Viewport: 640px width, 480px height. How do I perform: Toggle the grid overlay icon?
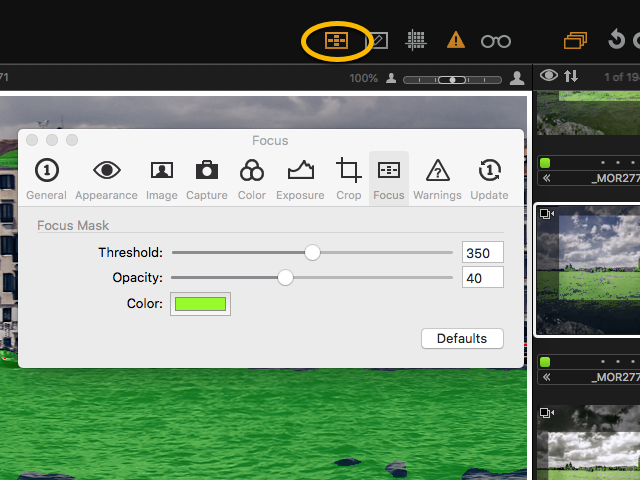[416, 40]
